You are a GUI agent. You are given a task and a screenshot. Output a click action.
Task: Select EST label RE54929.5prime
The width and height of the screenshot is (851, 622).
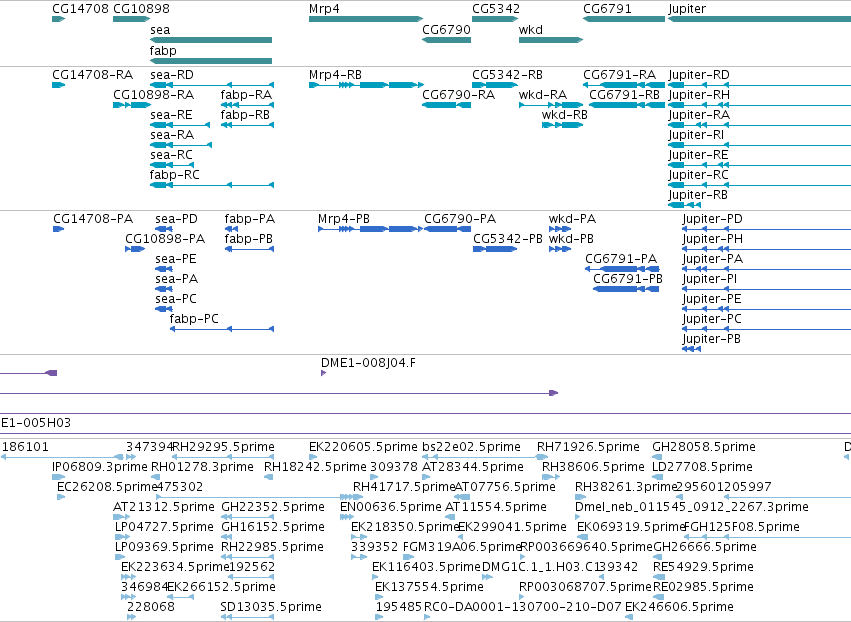(x=703, y=567)
